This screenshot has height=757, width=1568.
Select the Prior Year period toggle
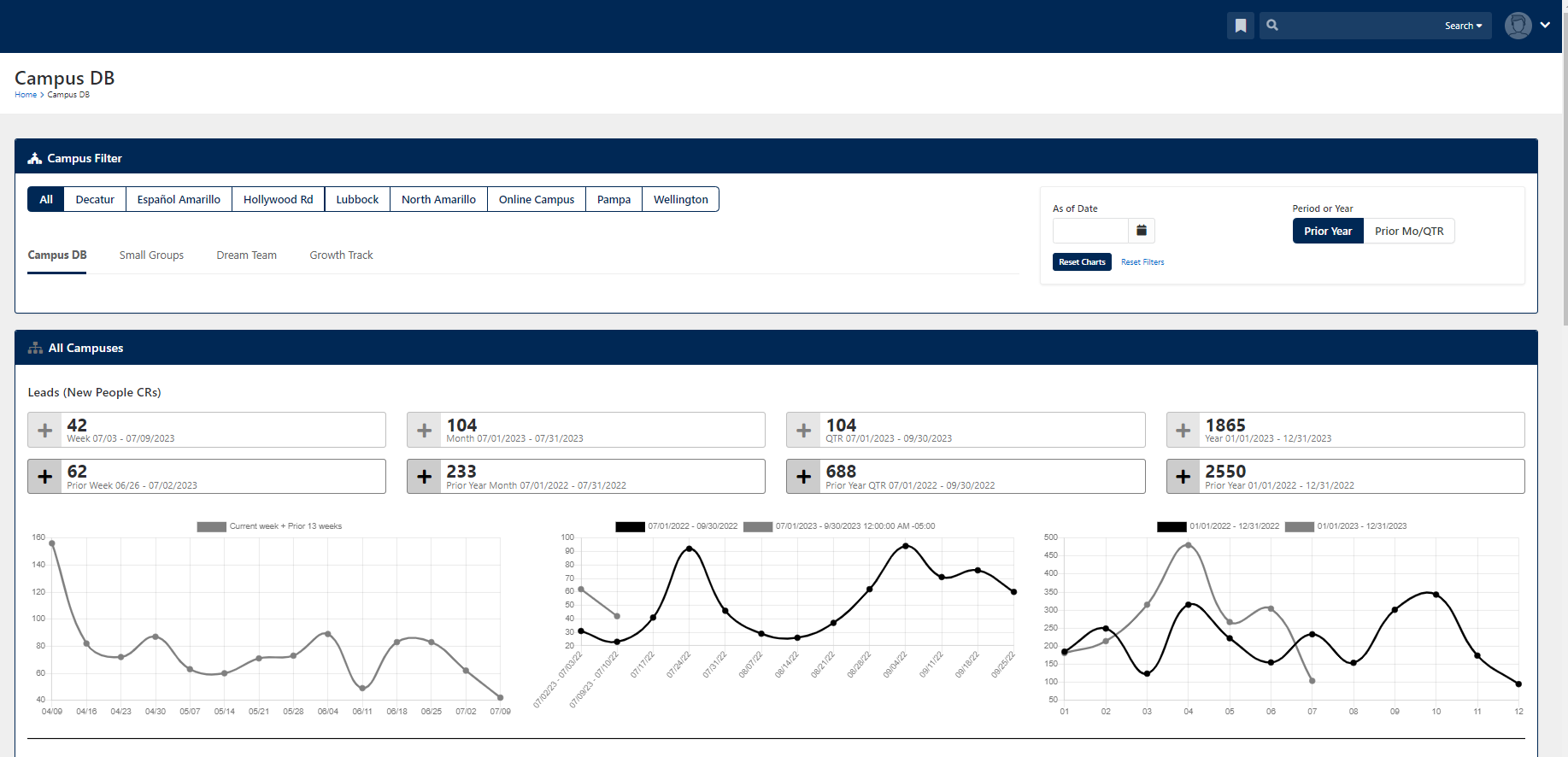click(1328, 231)
